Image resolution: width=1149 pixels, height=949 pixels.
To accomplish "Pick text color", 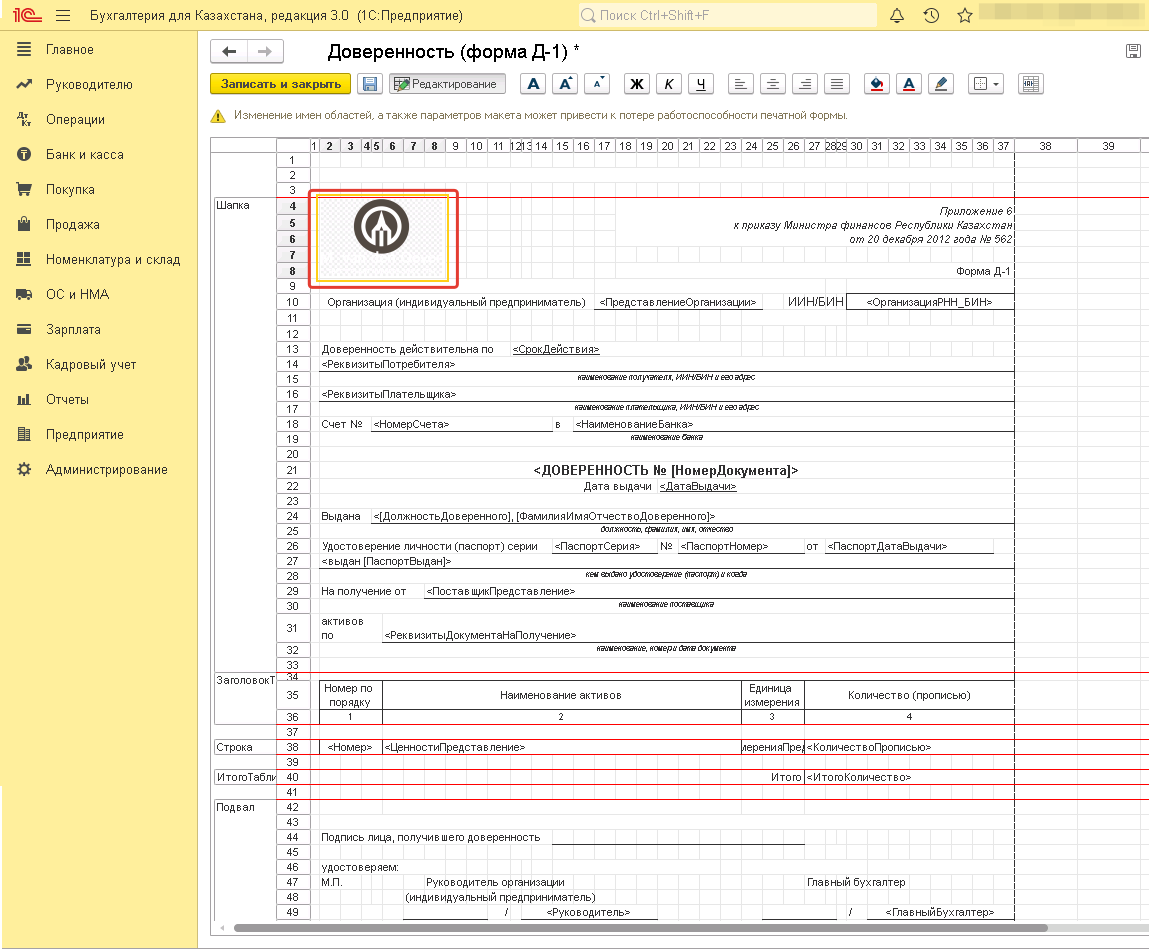I will coord(909,84).
